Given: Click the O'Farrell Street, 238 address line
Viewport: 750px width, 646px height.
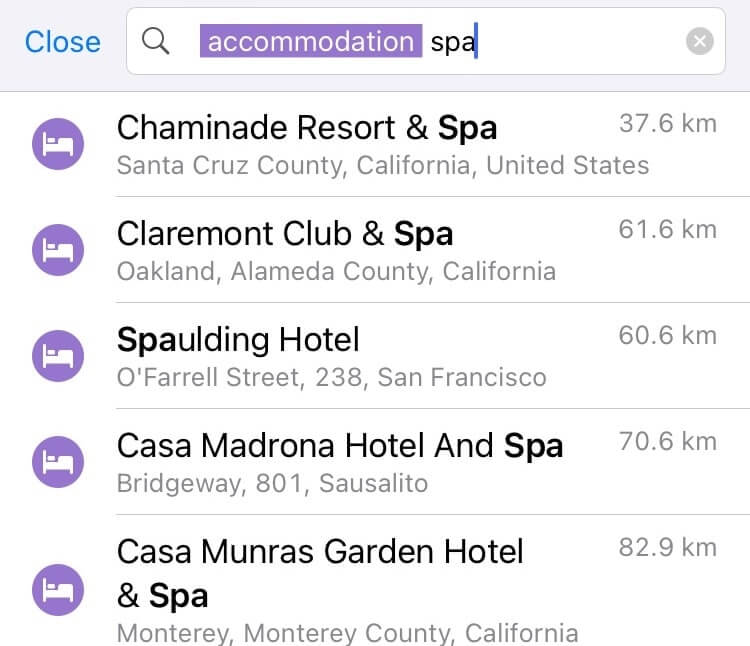Looking at the screenshot, I should (331, 378).
